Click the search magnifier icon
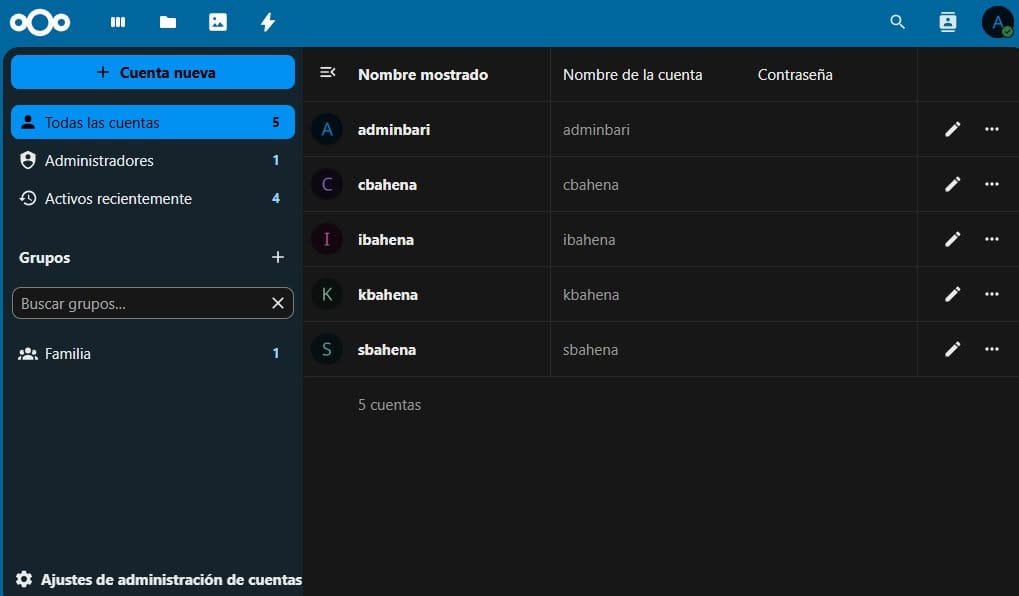Screen dimensions: 1019x596 897,22
